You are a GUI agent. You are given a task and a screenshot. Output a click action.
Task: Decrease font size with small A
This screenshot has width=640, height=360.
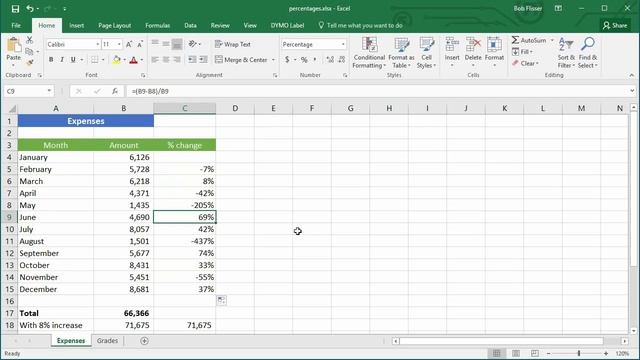(140, 44)
